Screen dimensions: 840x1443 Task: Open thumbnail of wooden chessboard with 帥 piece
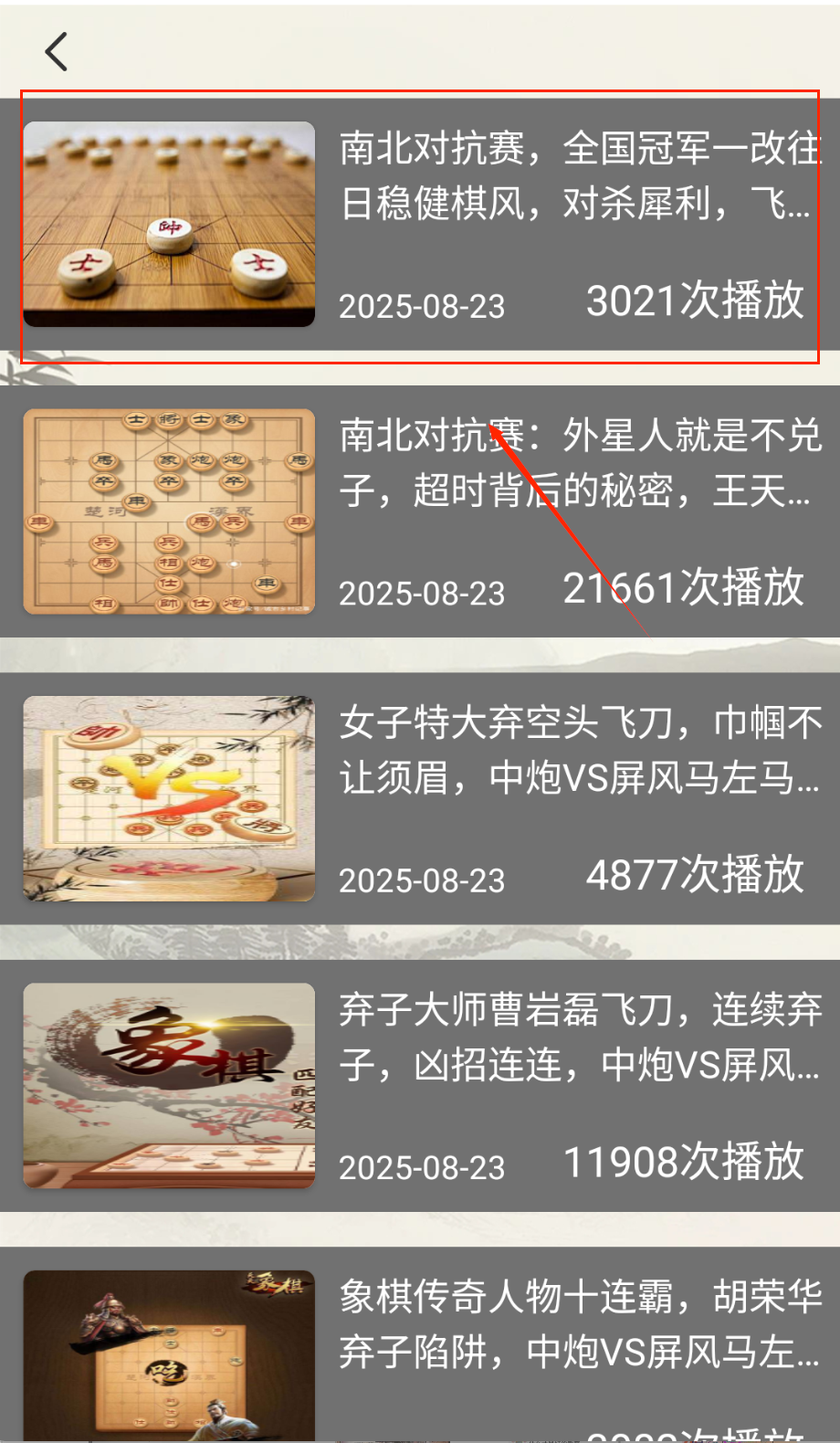click(169, 224)
